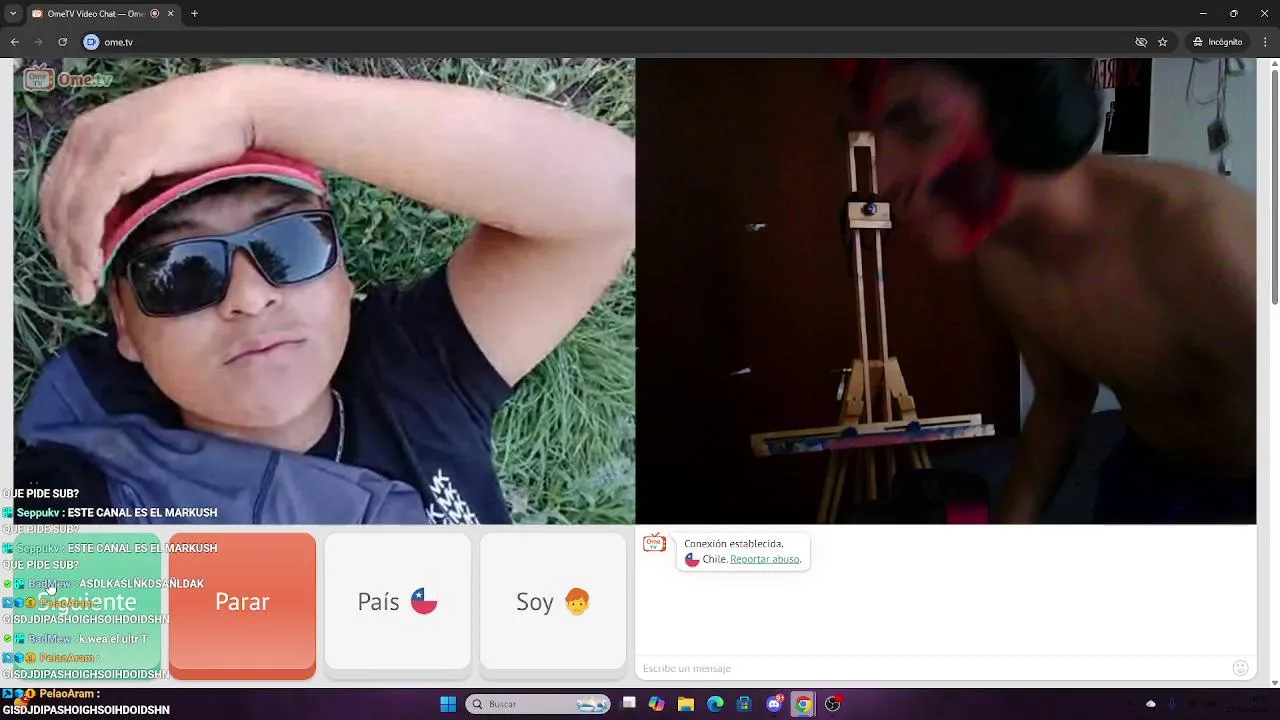Click the ome.tv address bar

[x=600, y=42]
